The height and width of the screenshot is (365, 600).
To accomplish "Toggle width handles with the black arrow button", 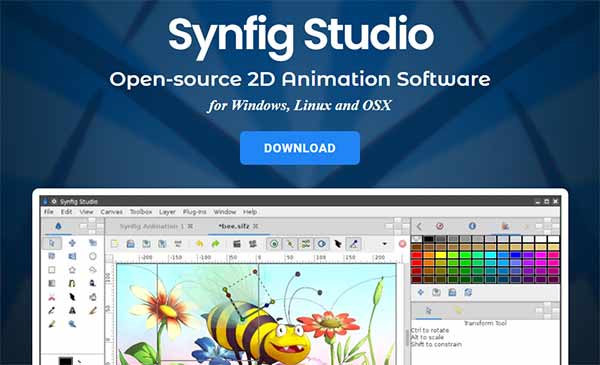I will coord(338,244).
